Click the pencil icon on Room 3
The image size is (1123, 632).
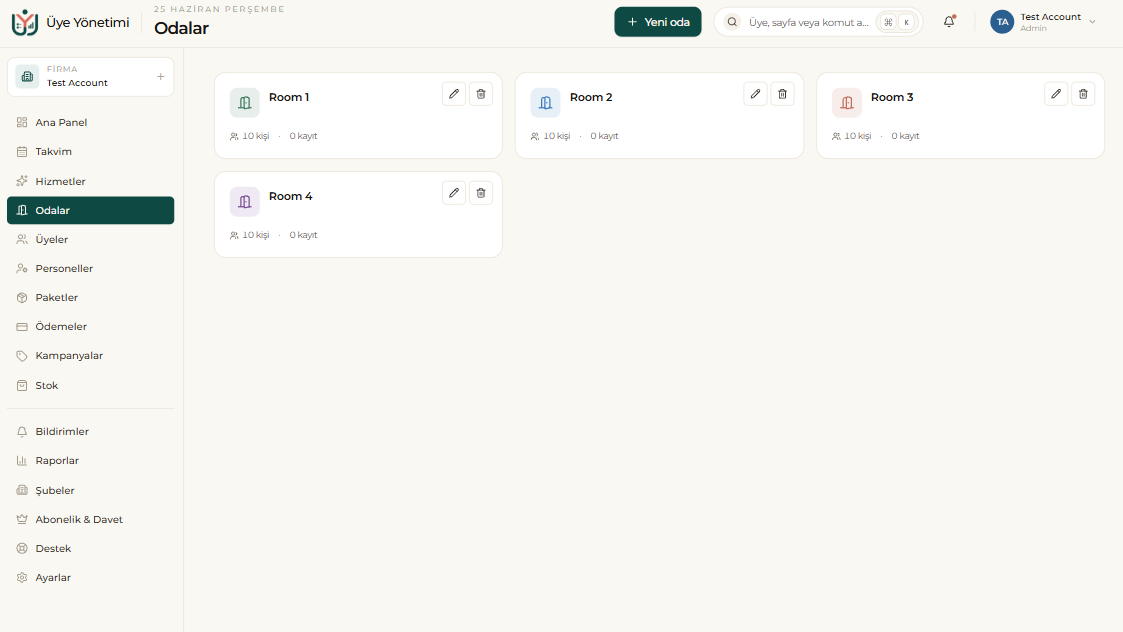click(1056, 94)
